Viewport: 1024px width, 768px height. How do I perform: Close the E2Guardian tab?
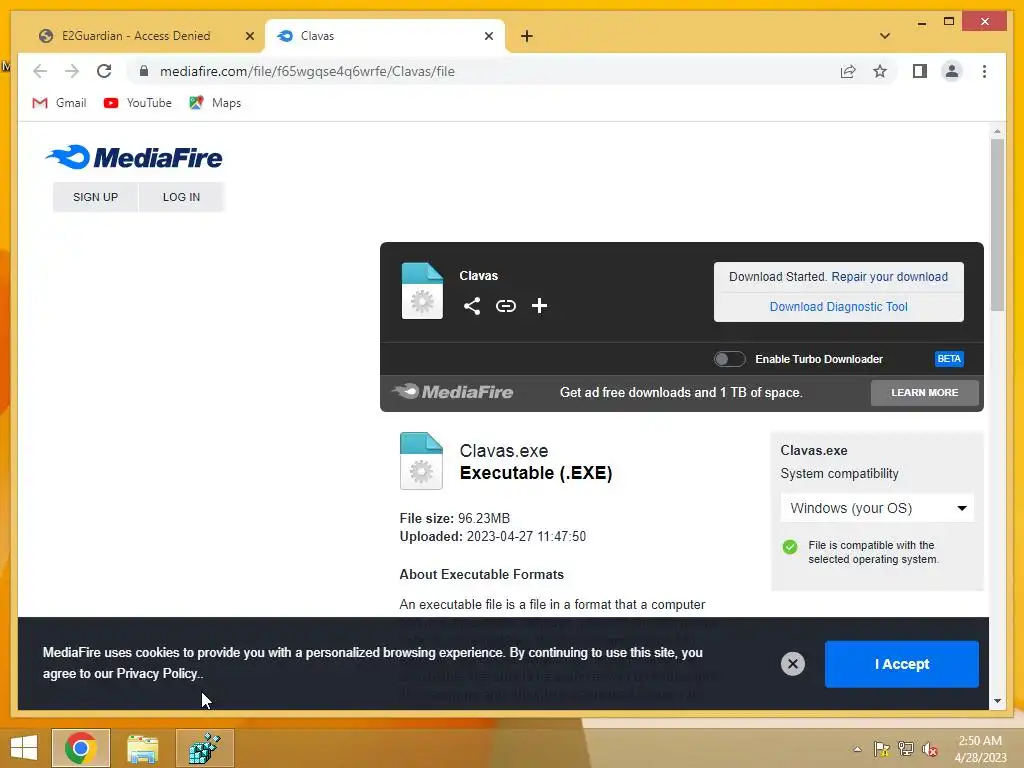pos(249,36)
